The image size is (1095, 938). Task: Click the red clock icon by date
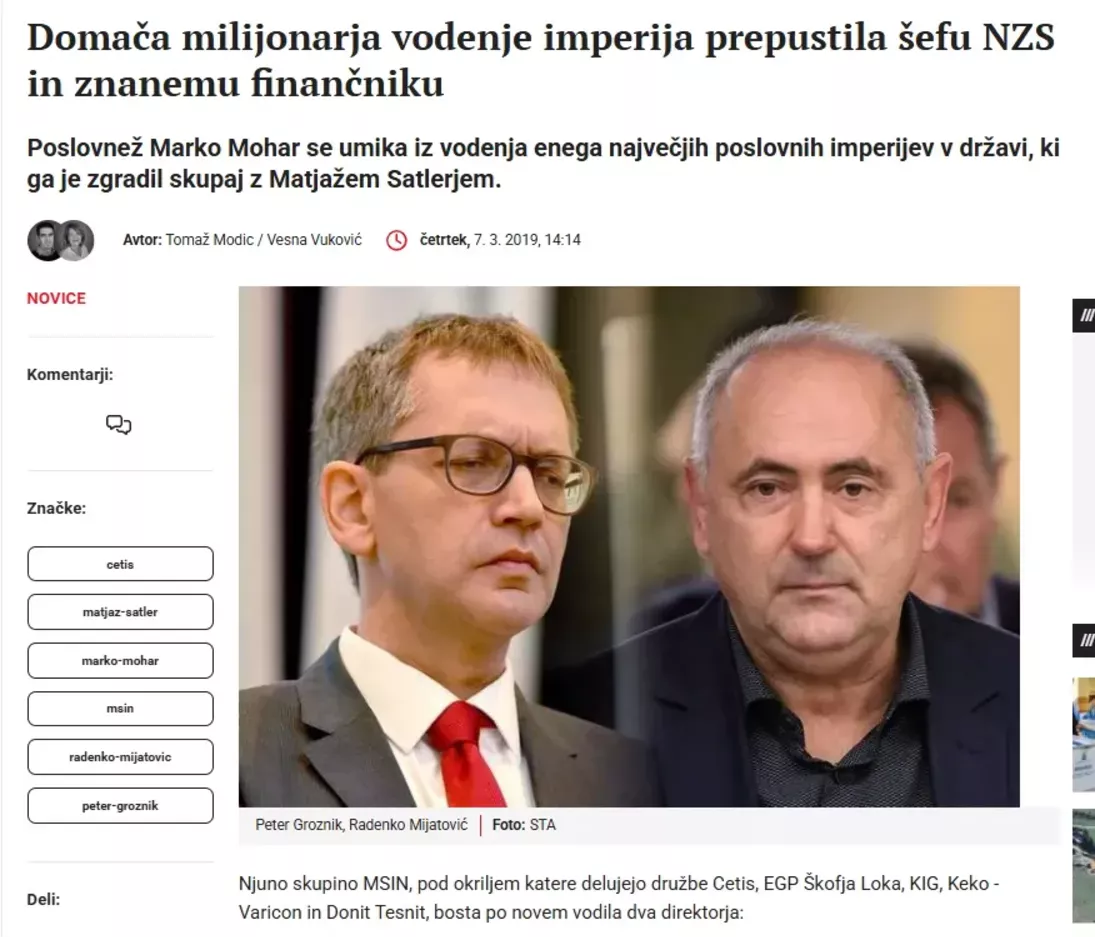point(397,240)
